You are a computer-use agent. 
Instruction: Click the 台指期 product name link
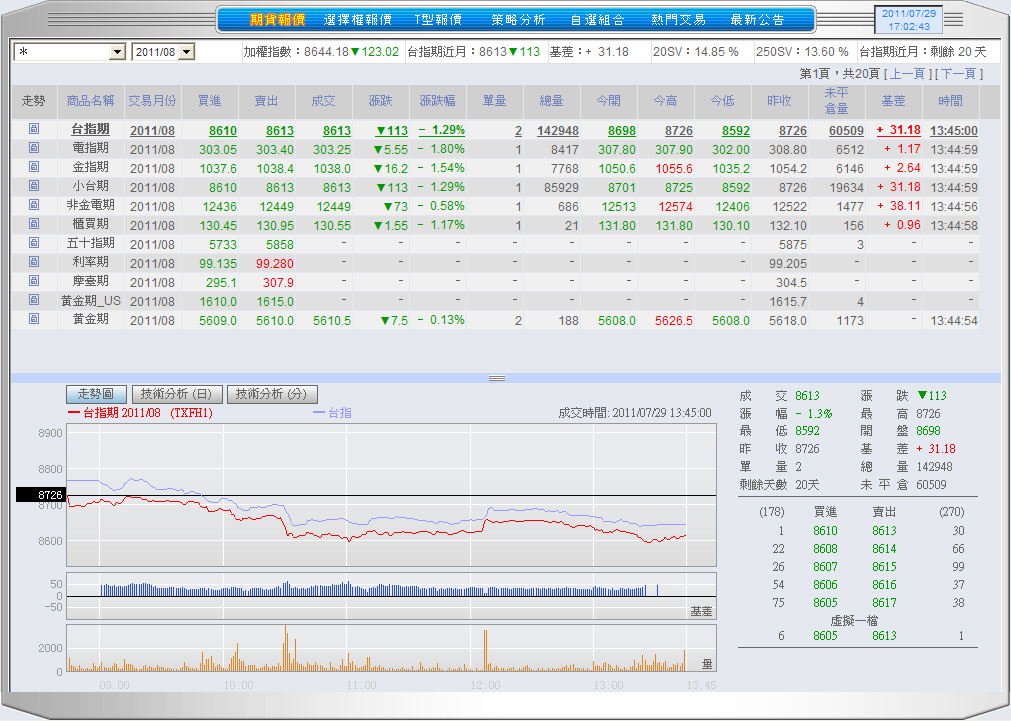point(90,130)
